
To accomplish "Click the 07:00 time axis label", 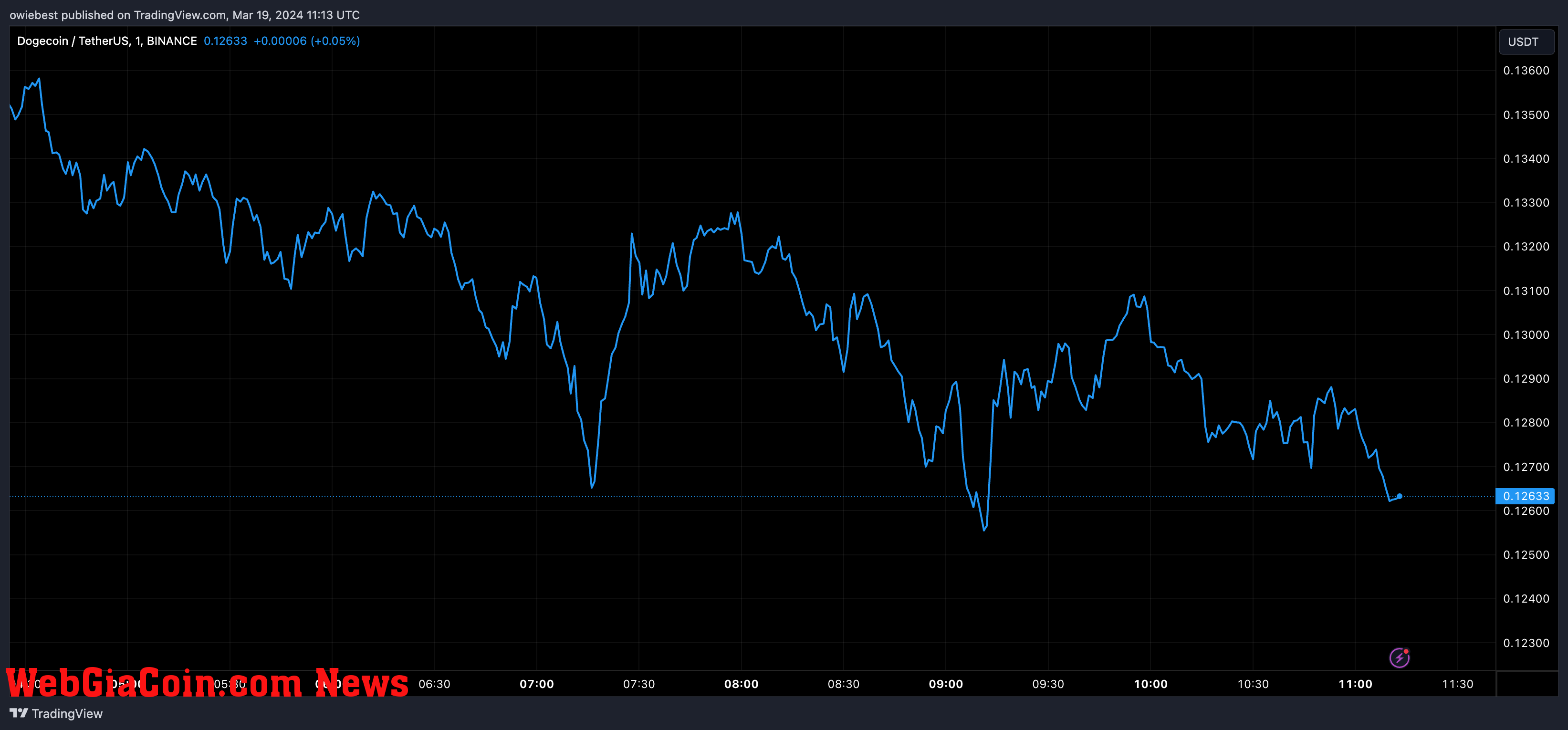I will click(536, 684).
